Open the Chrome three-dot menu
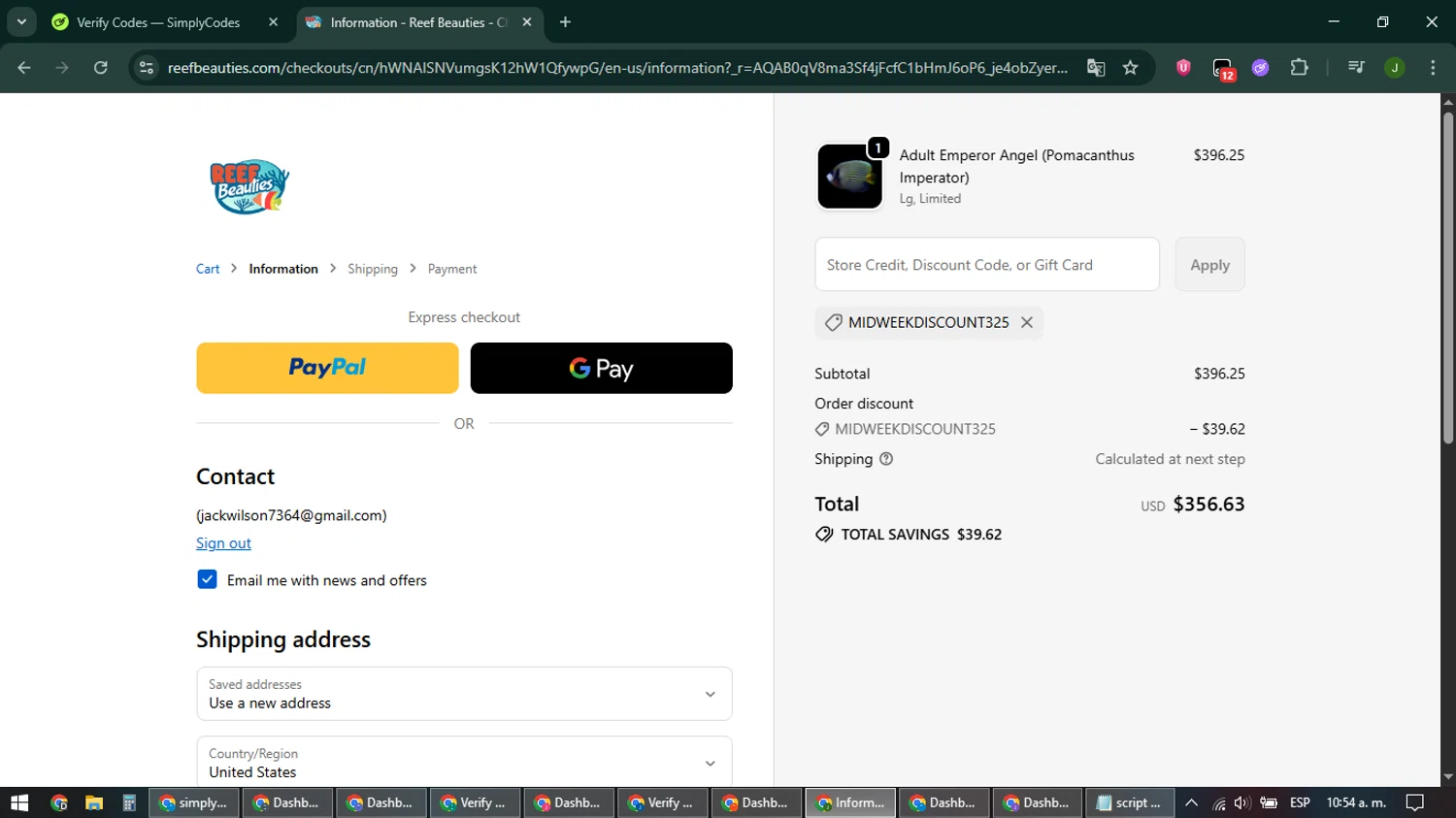 pos(1433,68)
